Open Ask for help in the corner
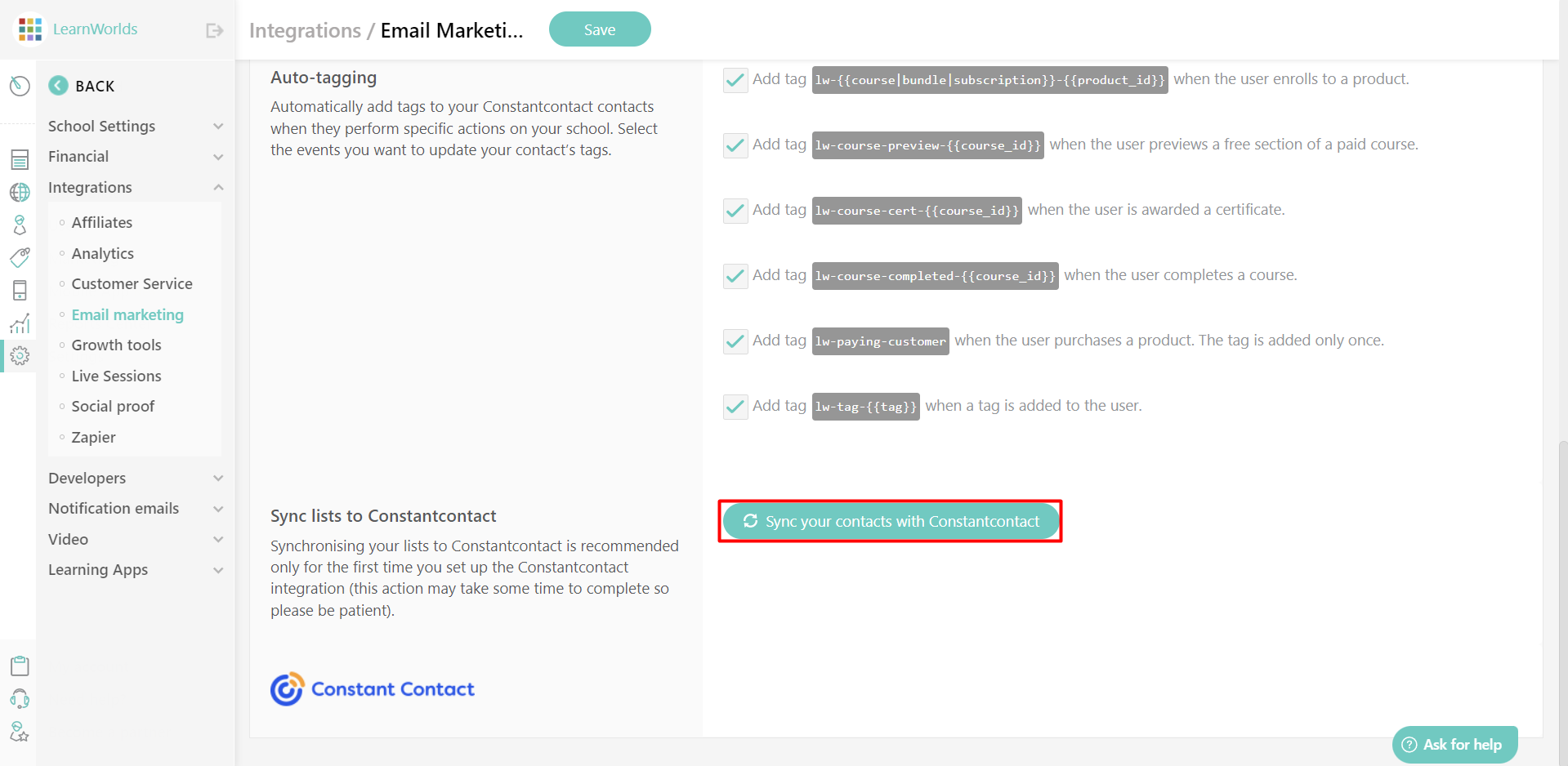 (x=1454, y=744)
